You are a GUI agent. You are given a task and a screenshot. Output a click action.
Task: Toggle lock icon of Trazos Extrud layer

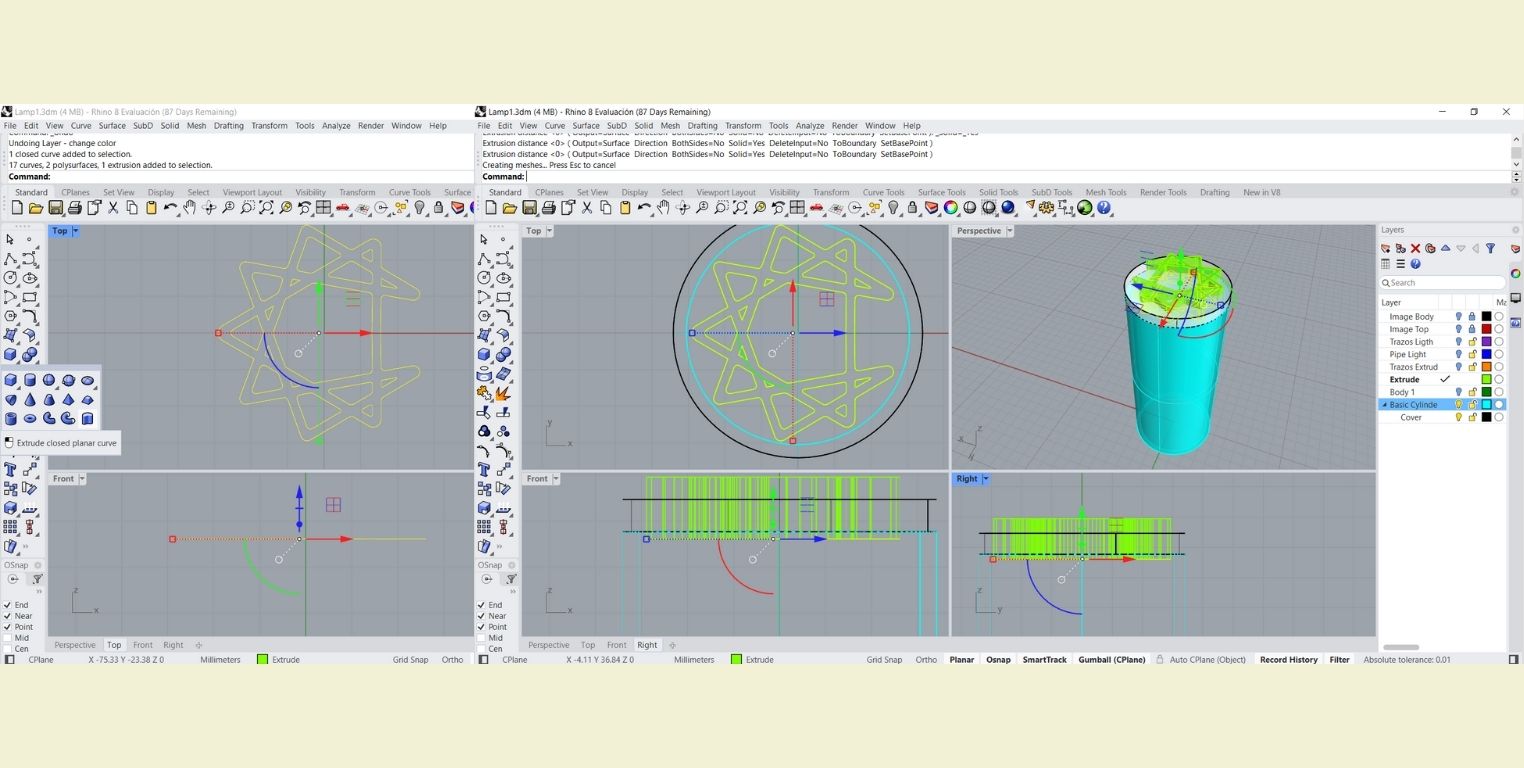(x=1472, y=367)
